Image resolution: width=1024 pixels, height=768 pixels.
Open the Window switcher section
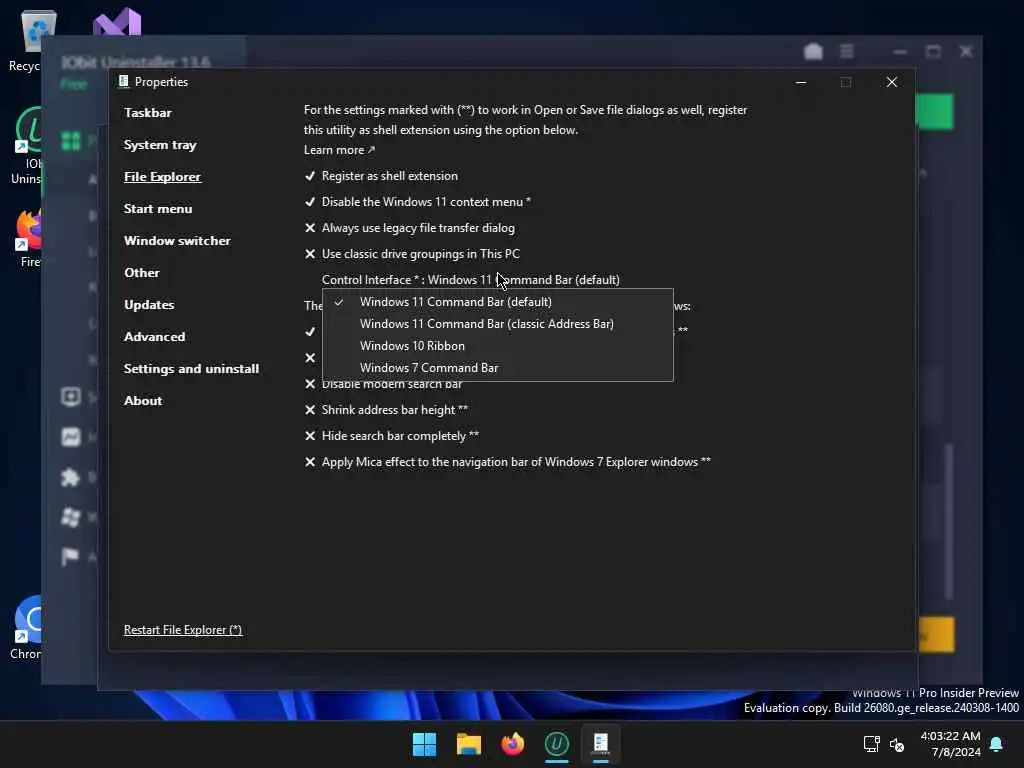177,240
